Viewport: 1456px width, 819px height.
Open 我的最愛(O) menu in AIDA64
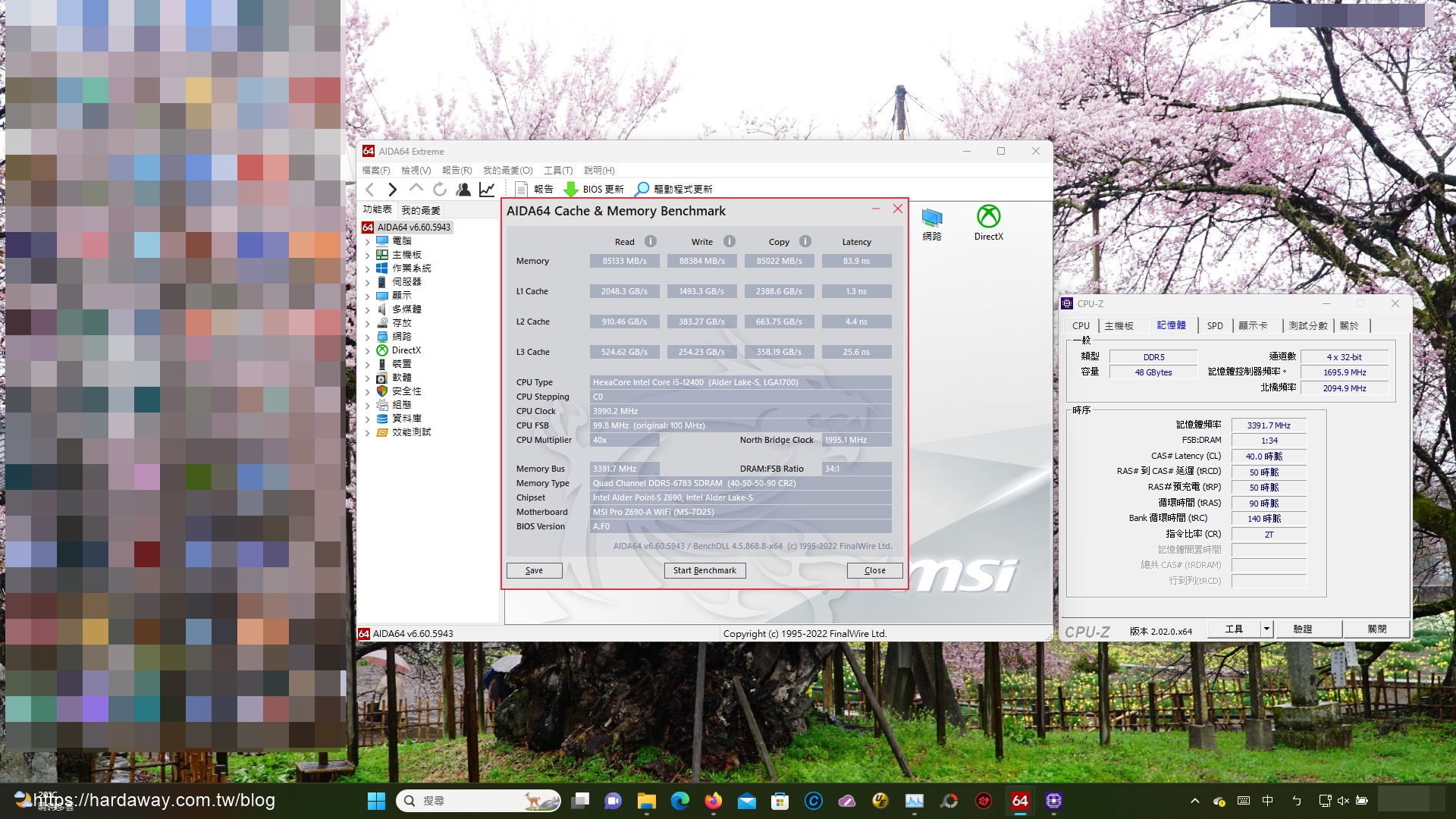[508, 171]
